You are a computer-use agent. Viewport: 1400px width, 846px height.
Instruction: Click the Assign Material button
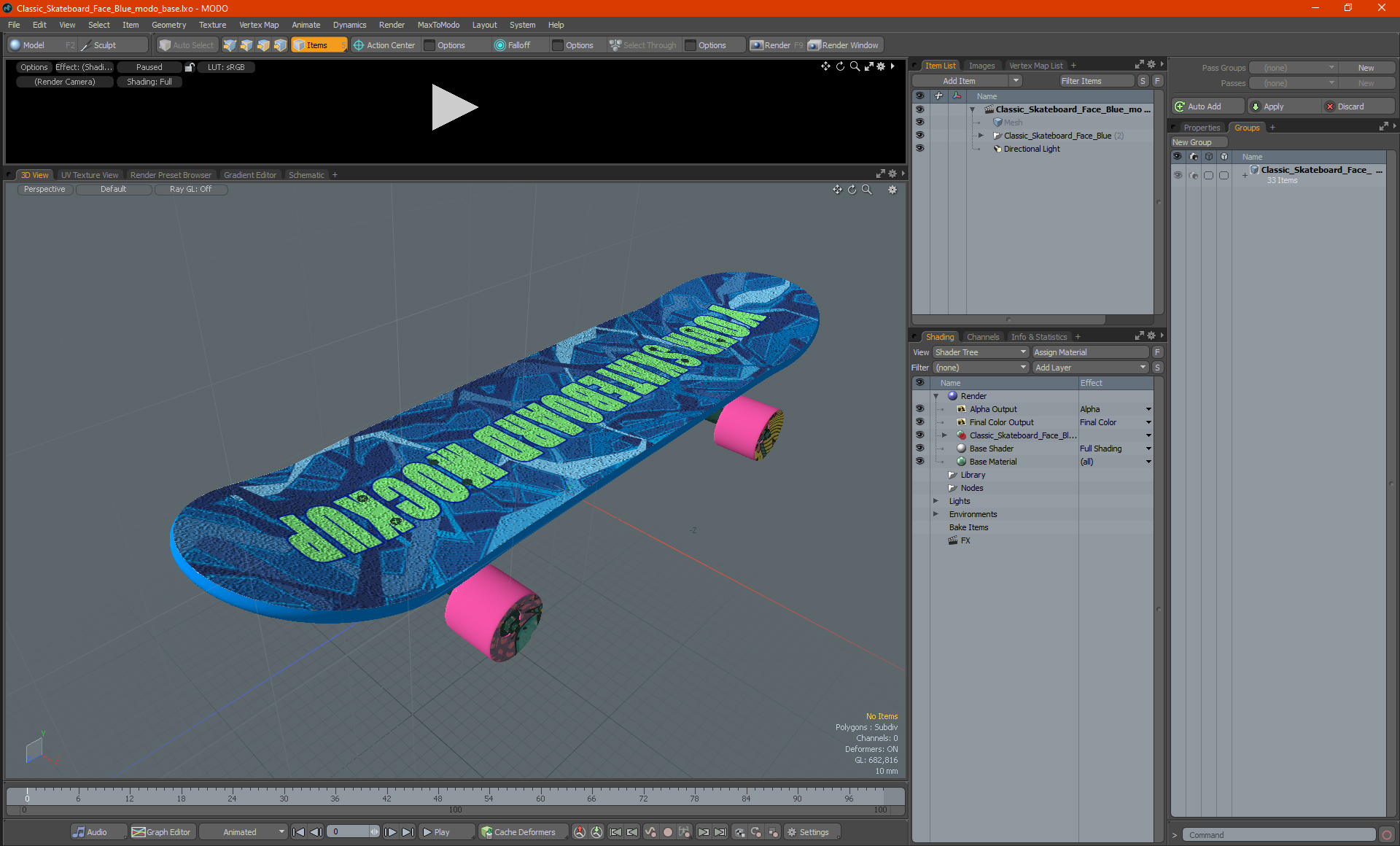pyautogui.click(x=1090, y=352)
